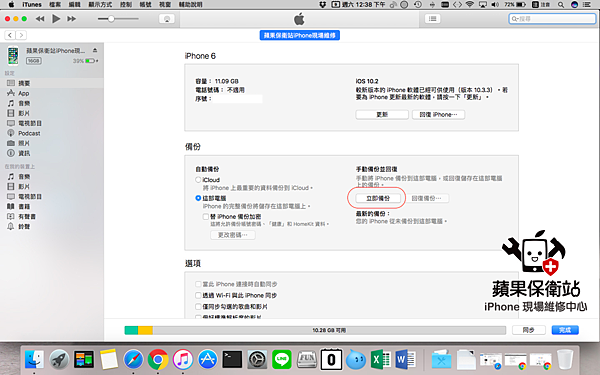Click the 回復 iPhone… button

tap(438, 114)
